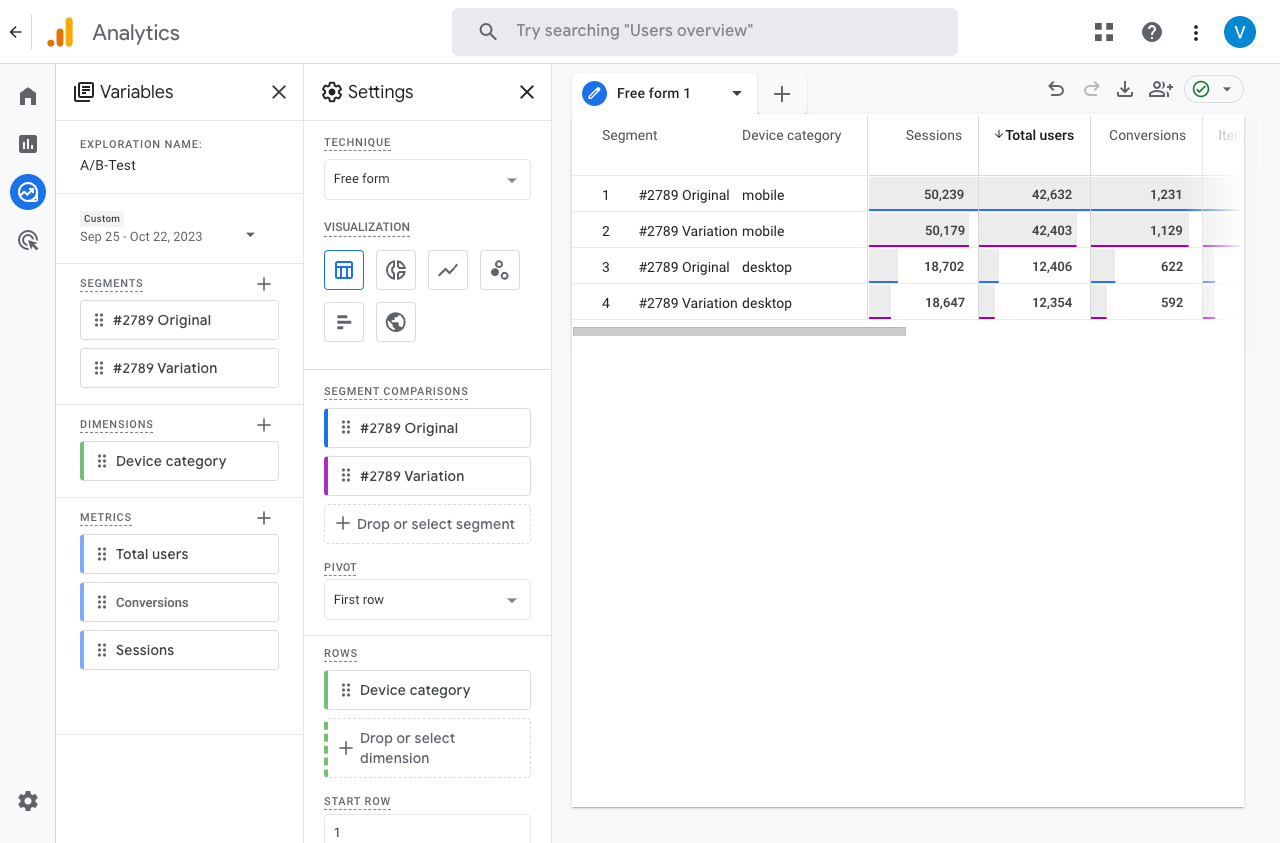The height and width of the screenshot is (843, 1280).
Task: Add a new segment in Variables
Action: tap(264, 284)
